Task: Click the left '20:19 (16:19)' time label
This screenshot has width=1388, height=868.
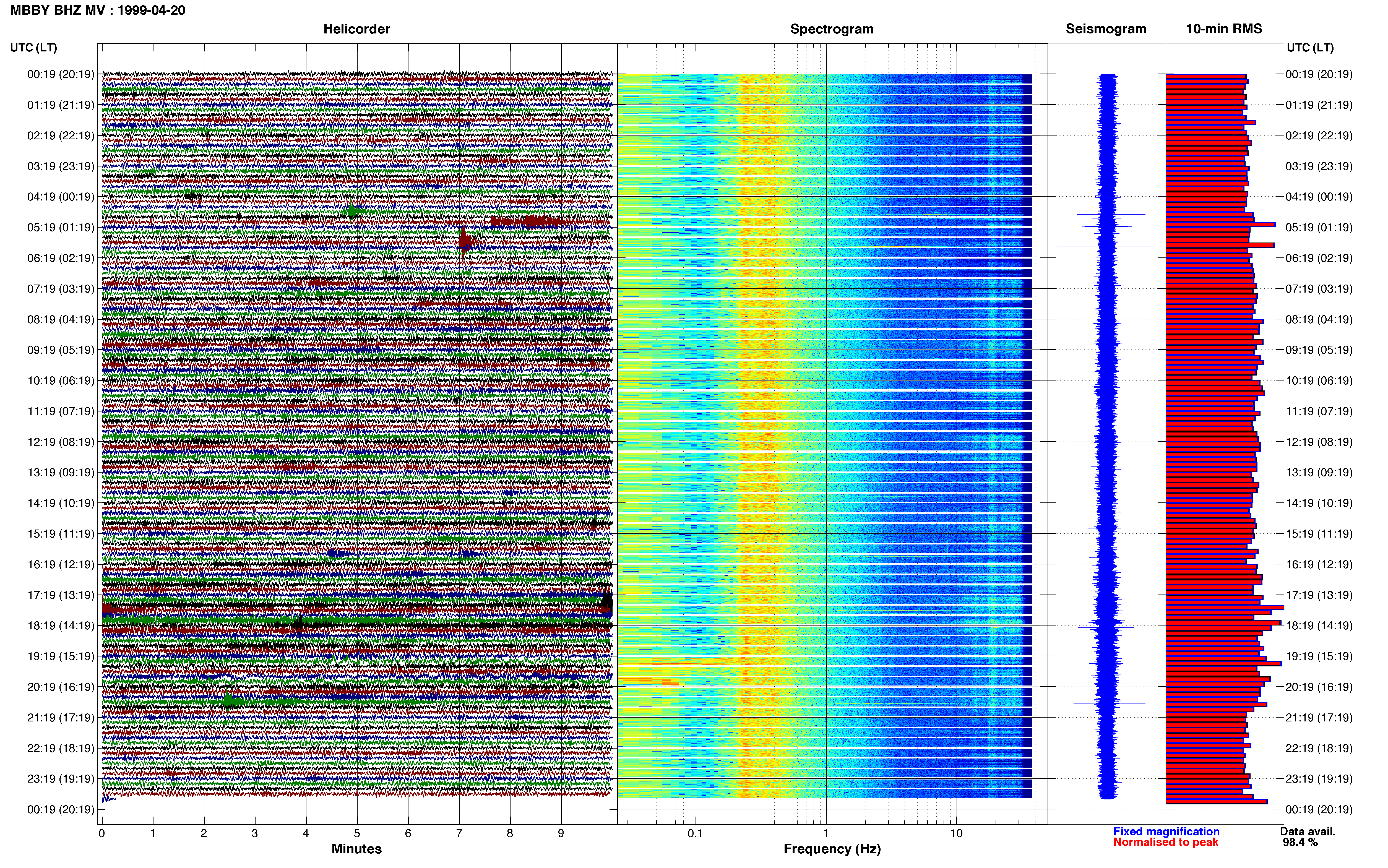Action: [60, 687]
